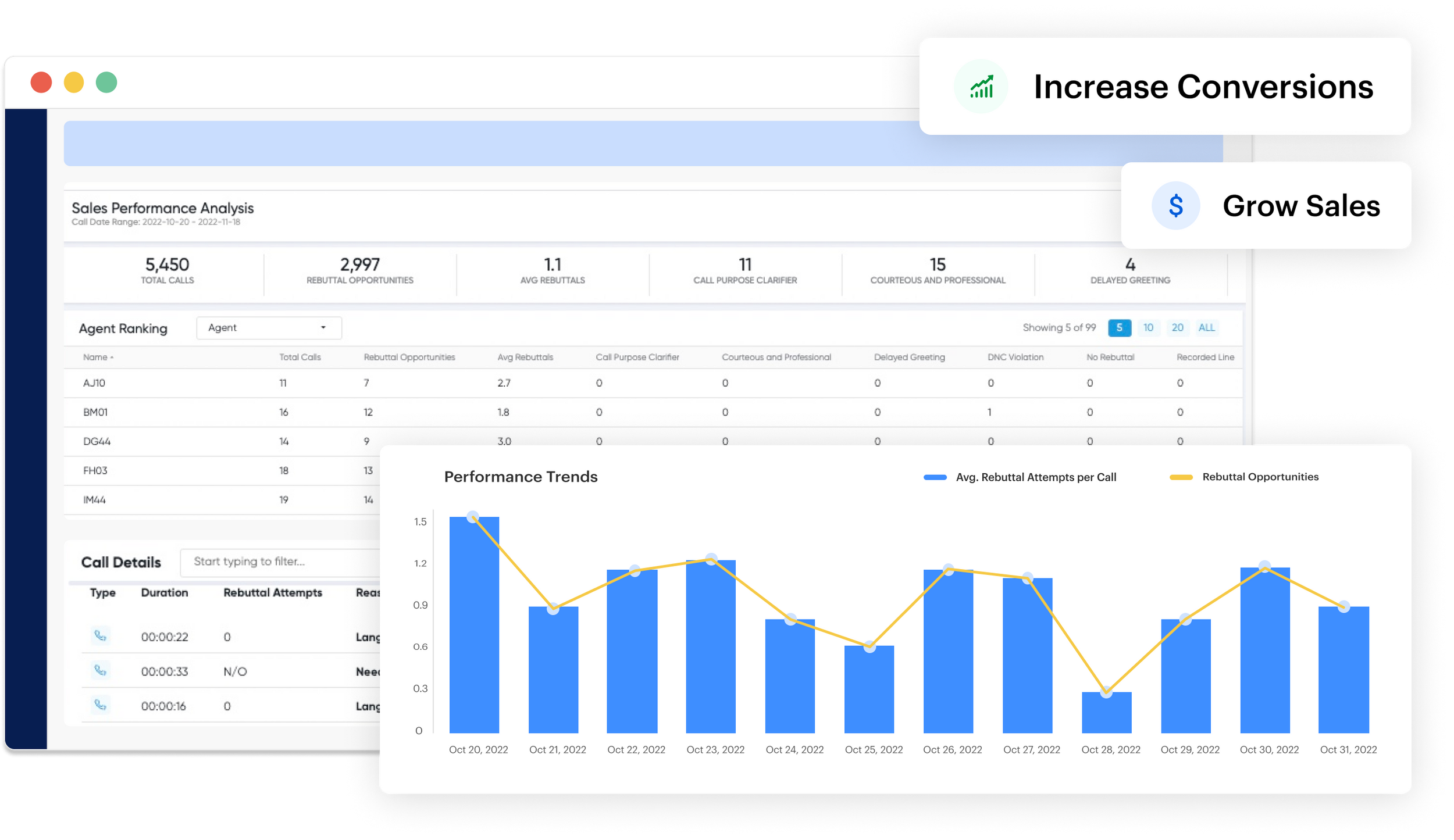Click the phone icon for the 00:00:22 call

[x=101, y=636]
